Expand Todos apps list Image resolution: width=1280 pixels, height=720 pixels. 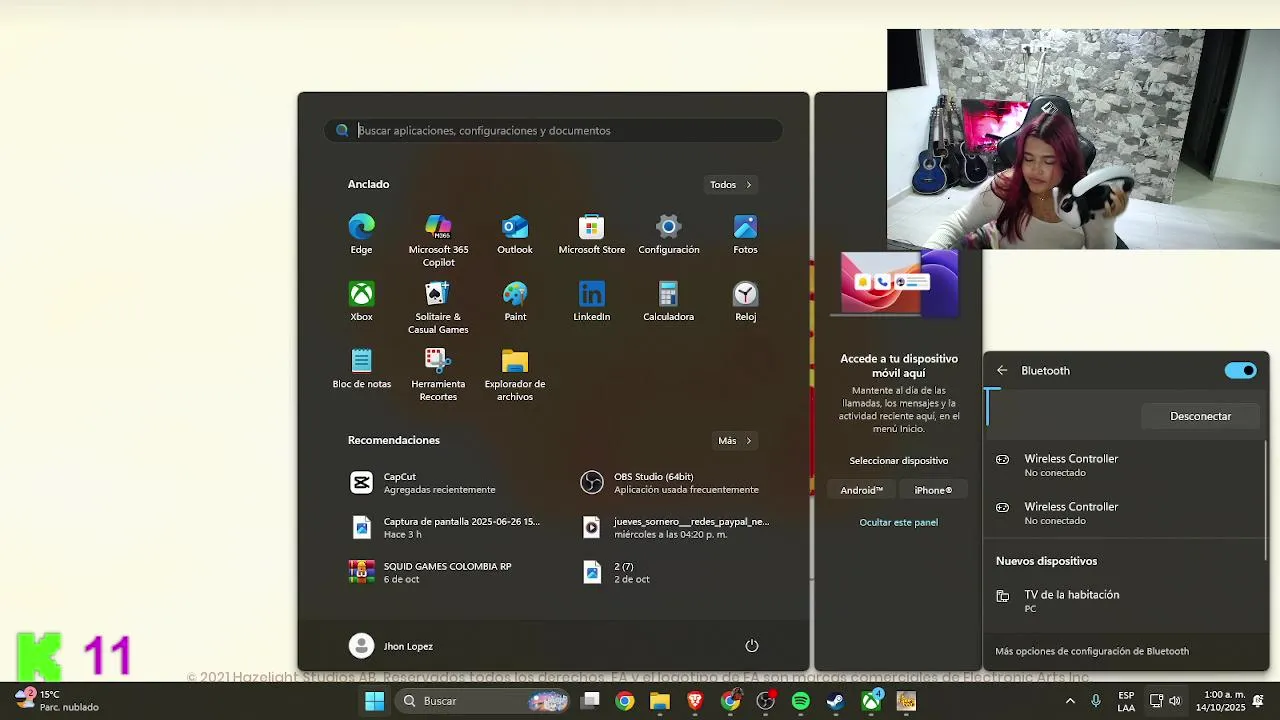pos(730,184)
